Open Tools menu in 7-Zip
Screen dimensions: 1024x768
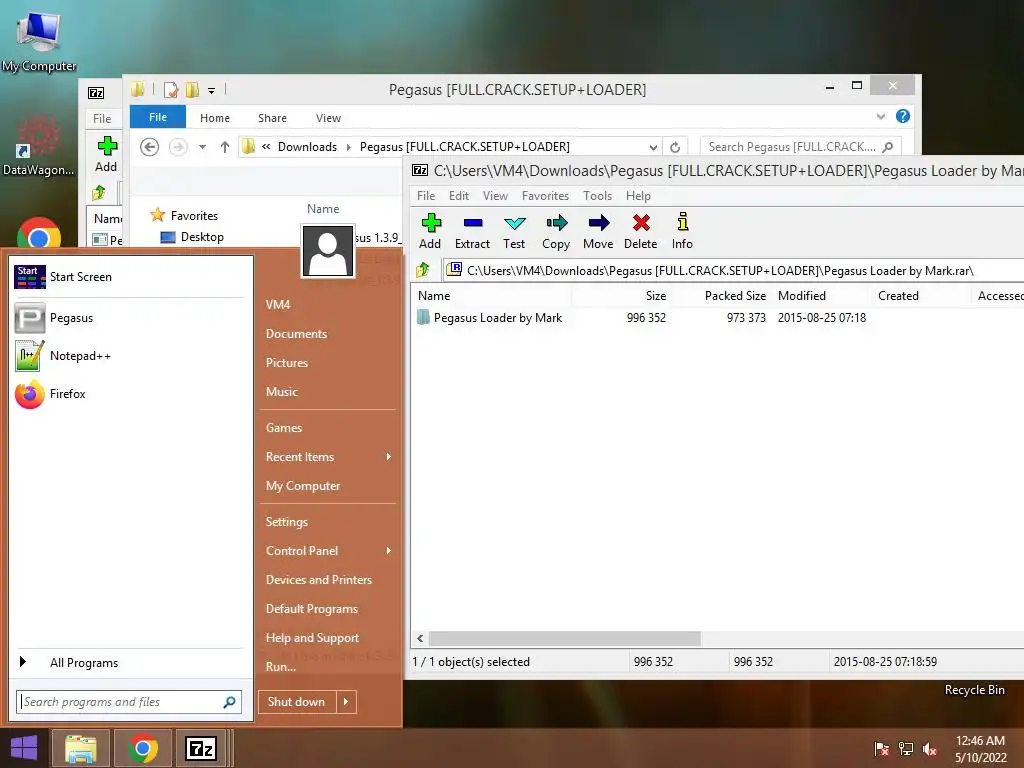coord(597,196)
